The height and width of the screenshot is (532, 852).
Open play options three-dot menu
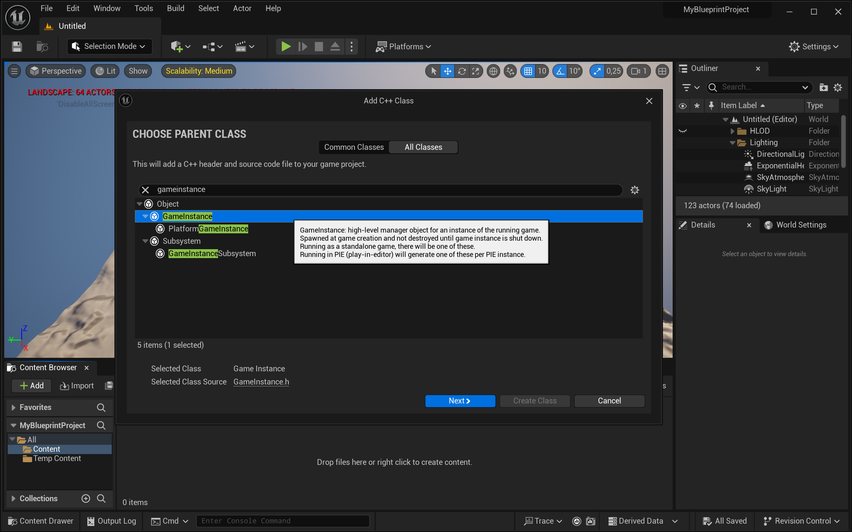352,47
